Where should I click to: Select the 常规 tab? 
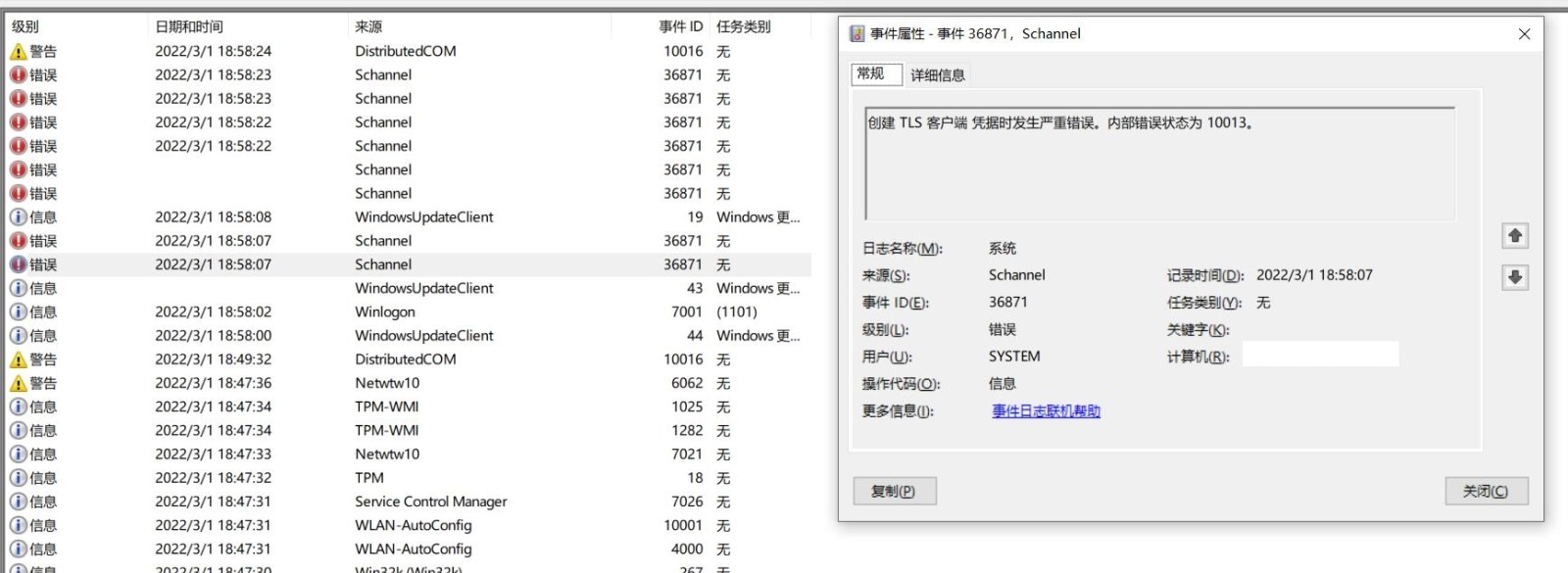(x=870, y=74)
